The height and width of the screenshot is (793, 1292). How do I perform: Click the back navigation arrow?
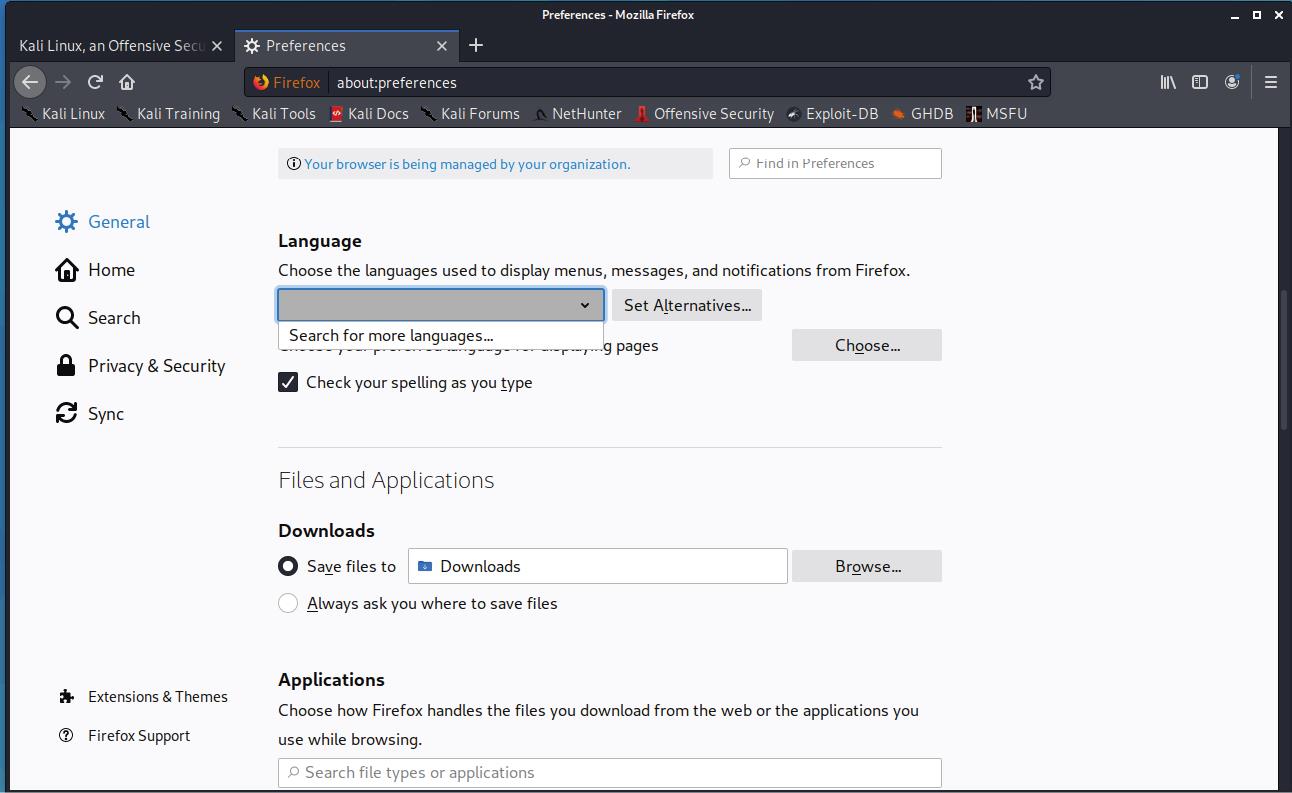click(x=30, y=82)
